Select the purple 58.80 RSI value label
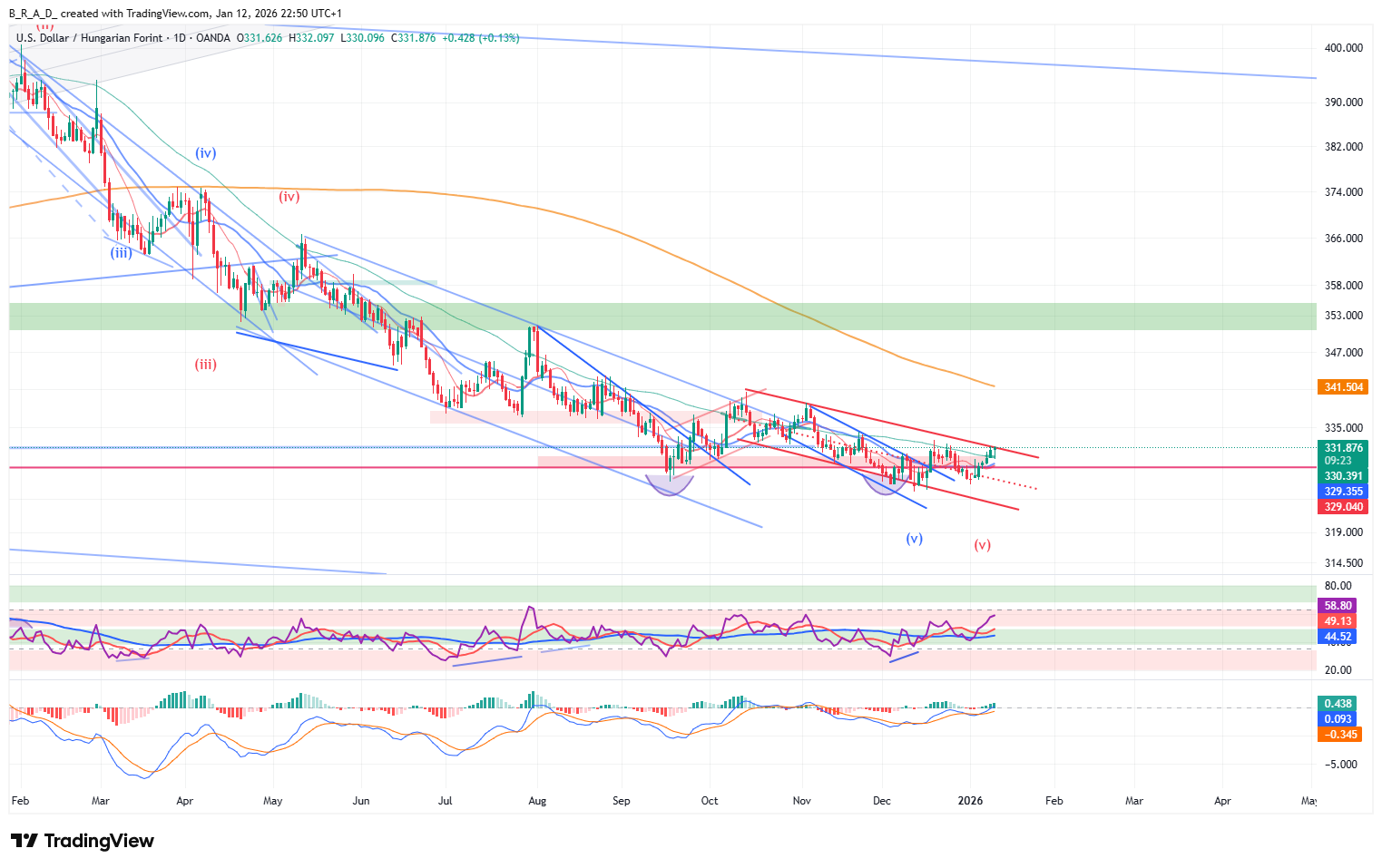Screen dimensions: 1382x868 (x=1338, y=606)
